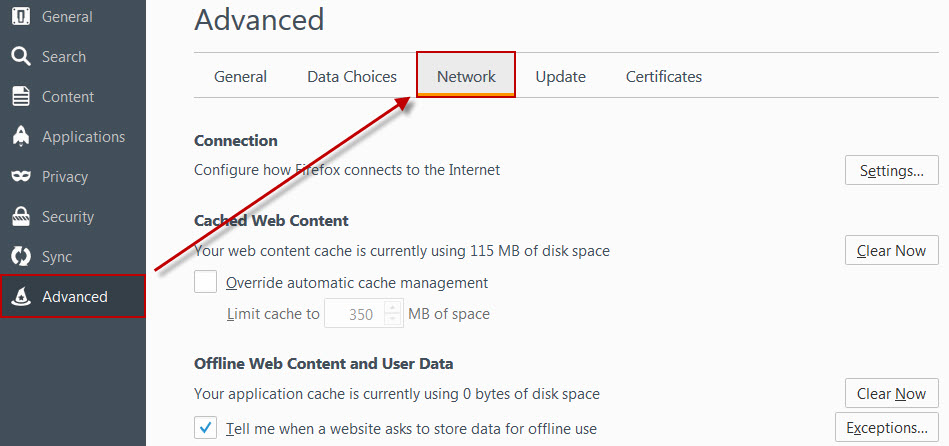Uncheck Tell me when website asks to store data
The height and width of the screenshot is (446, 949).
click(x=206, y=429)
